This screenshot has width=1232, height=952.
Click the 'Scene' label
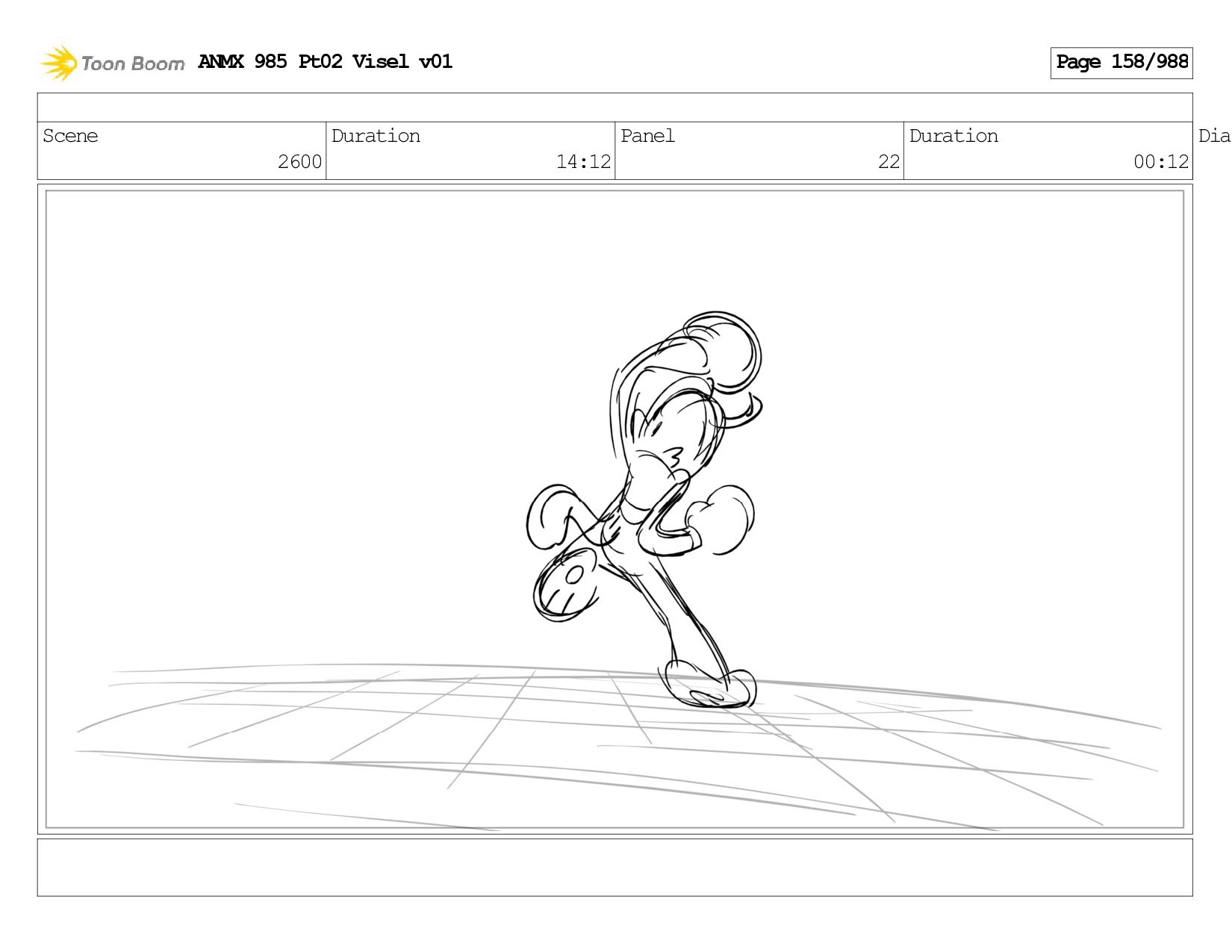[x=70, y=136]
